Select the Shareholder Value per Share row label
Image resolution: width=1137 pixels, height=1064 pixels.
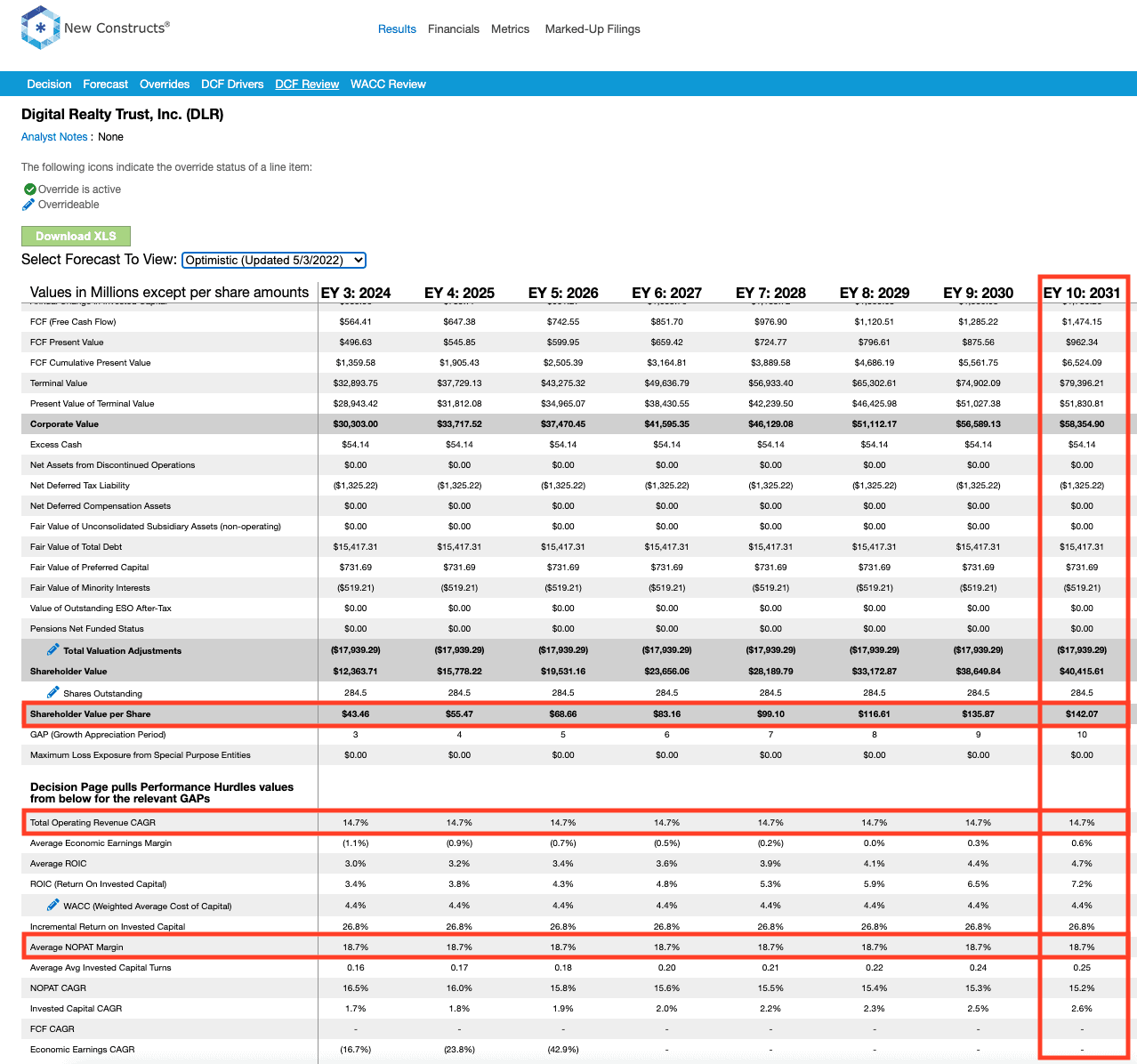[x=91, y=713]
